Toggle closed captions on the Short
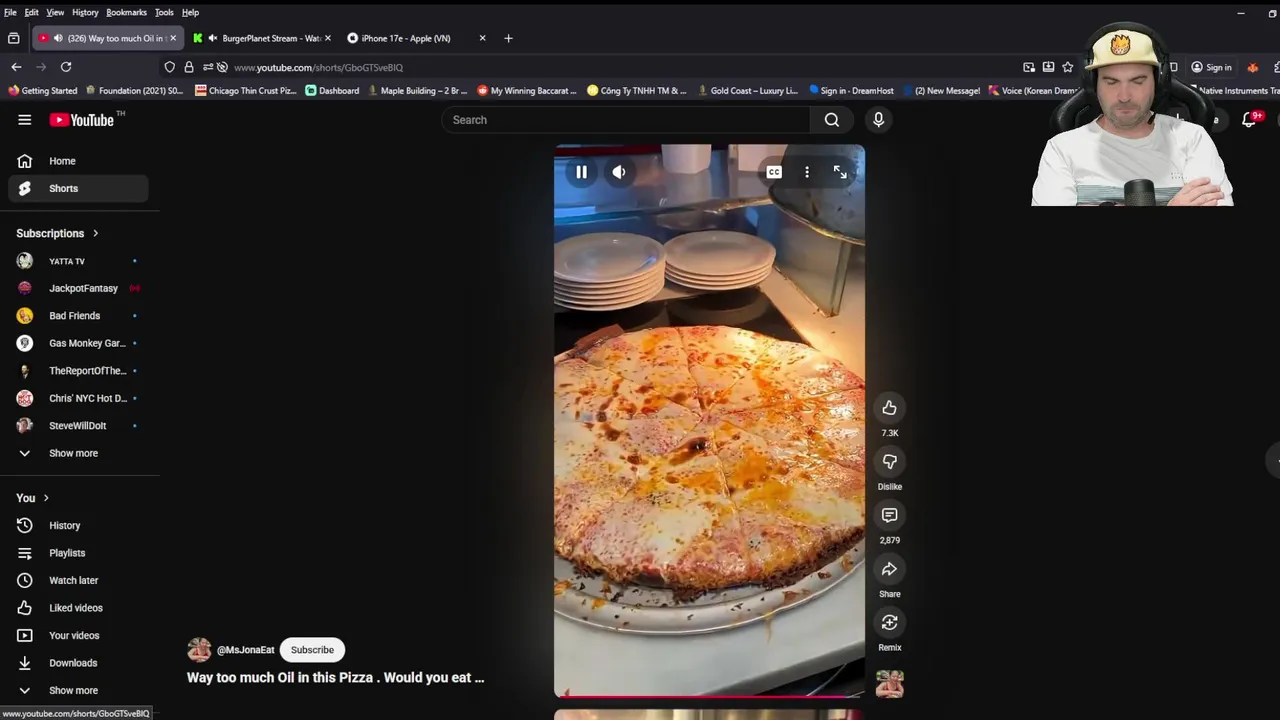This screenshot has height=720, width=1280. [x=774, y=172]
